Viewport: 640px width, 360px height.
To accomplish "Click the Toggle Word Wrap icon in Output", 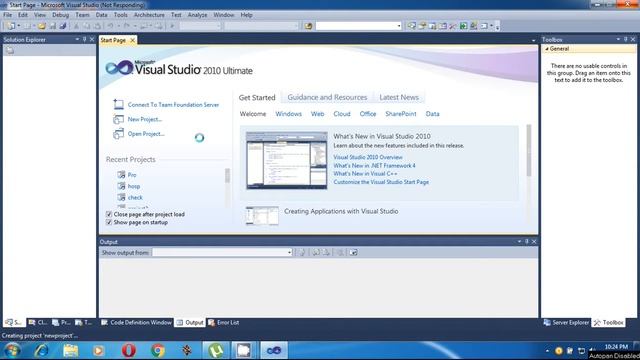I will (x=353, y=253).
